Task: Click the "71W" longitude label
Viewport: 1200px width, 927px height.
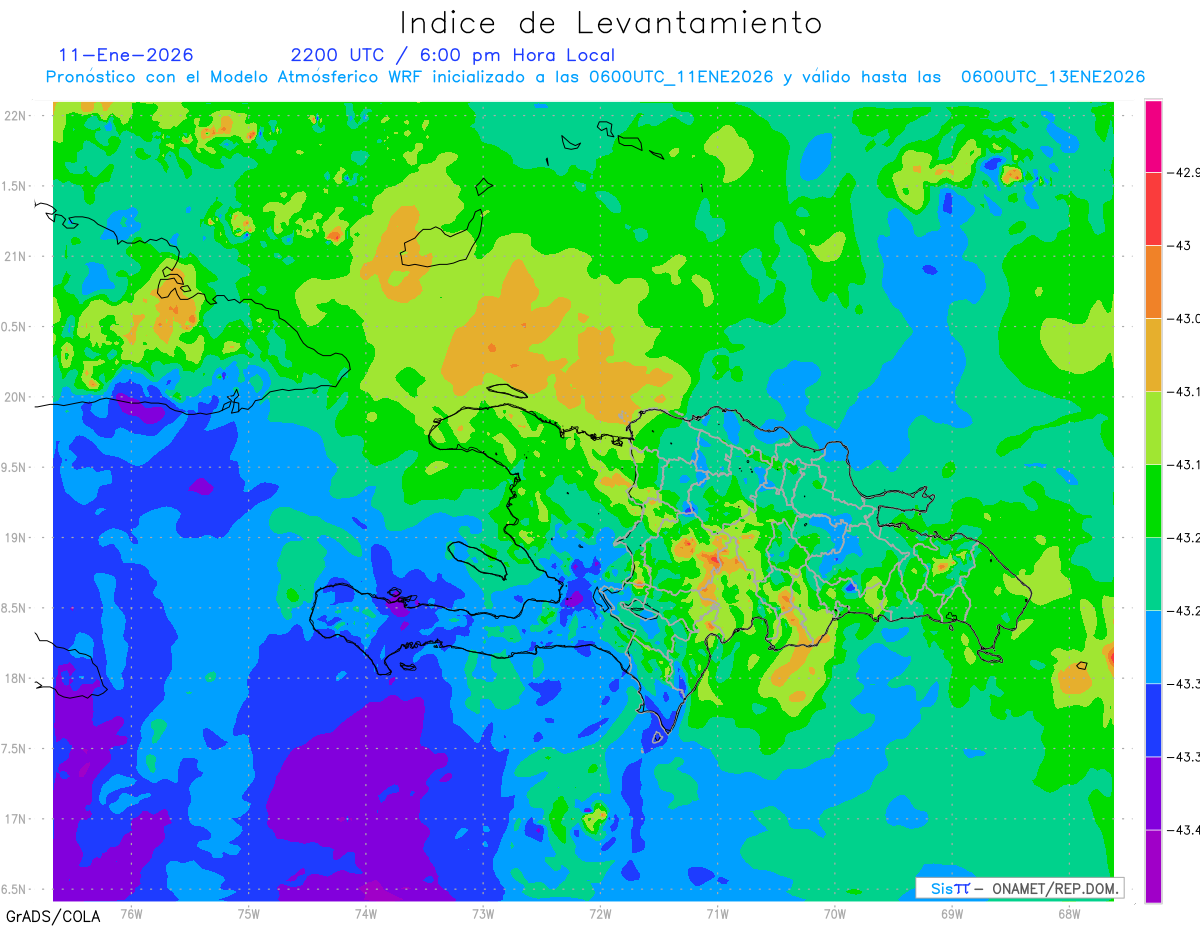Action: click(x=717, y=912)
